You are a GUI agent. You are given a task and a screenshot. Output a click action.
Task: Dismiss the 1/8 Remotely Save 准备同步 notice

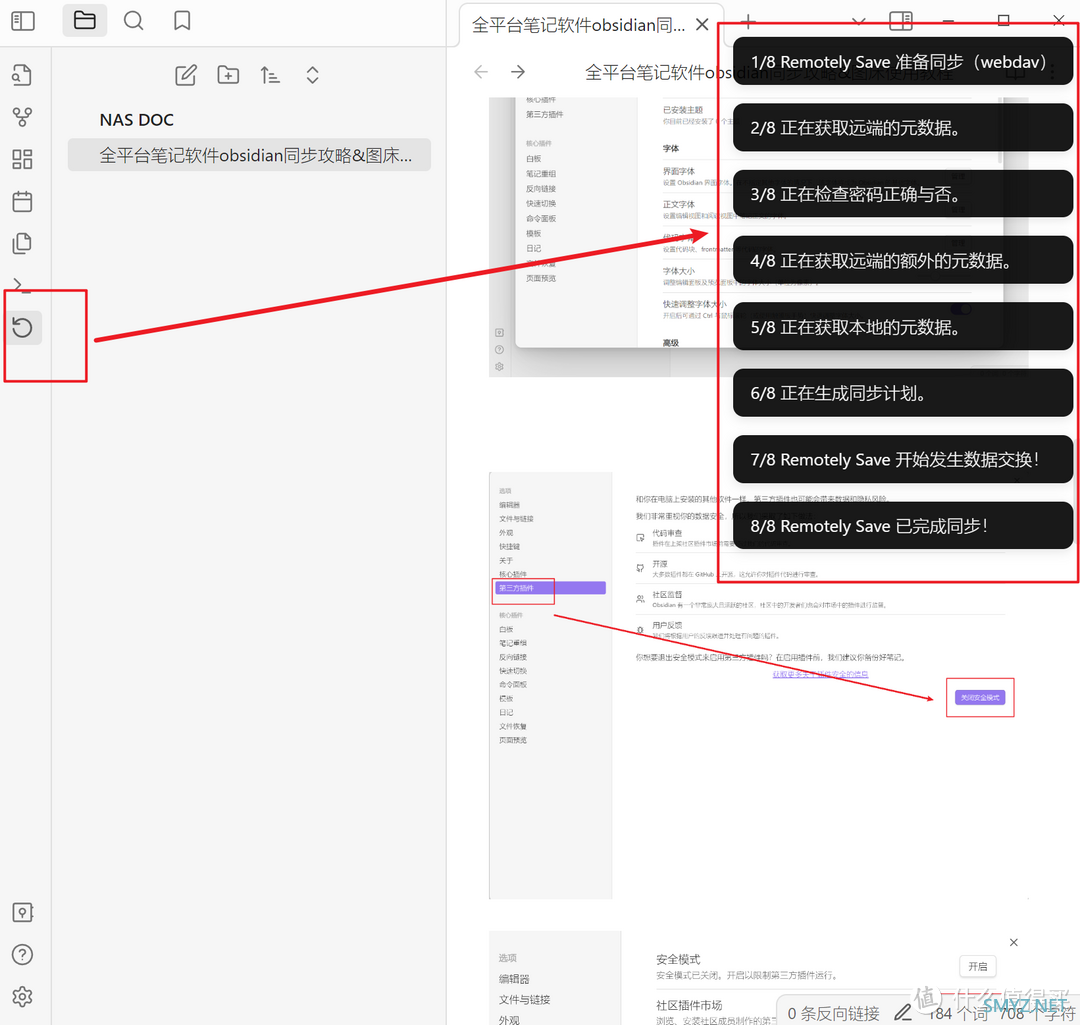click(902, 61)
